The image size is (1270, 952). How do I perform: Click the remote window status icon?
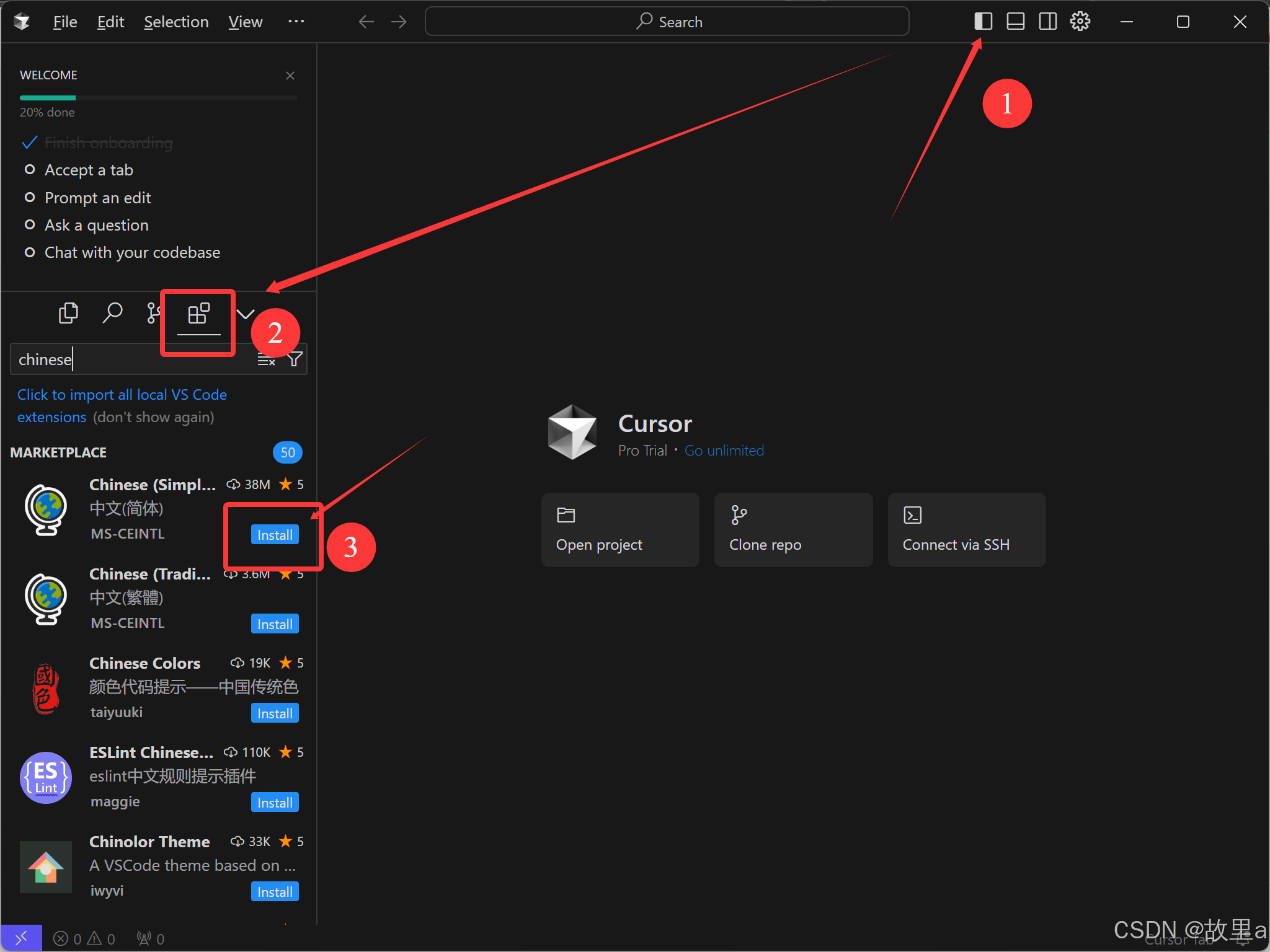21,938
